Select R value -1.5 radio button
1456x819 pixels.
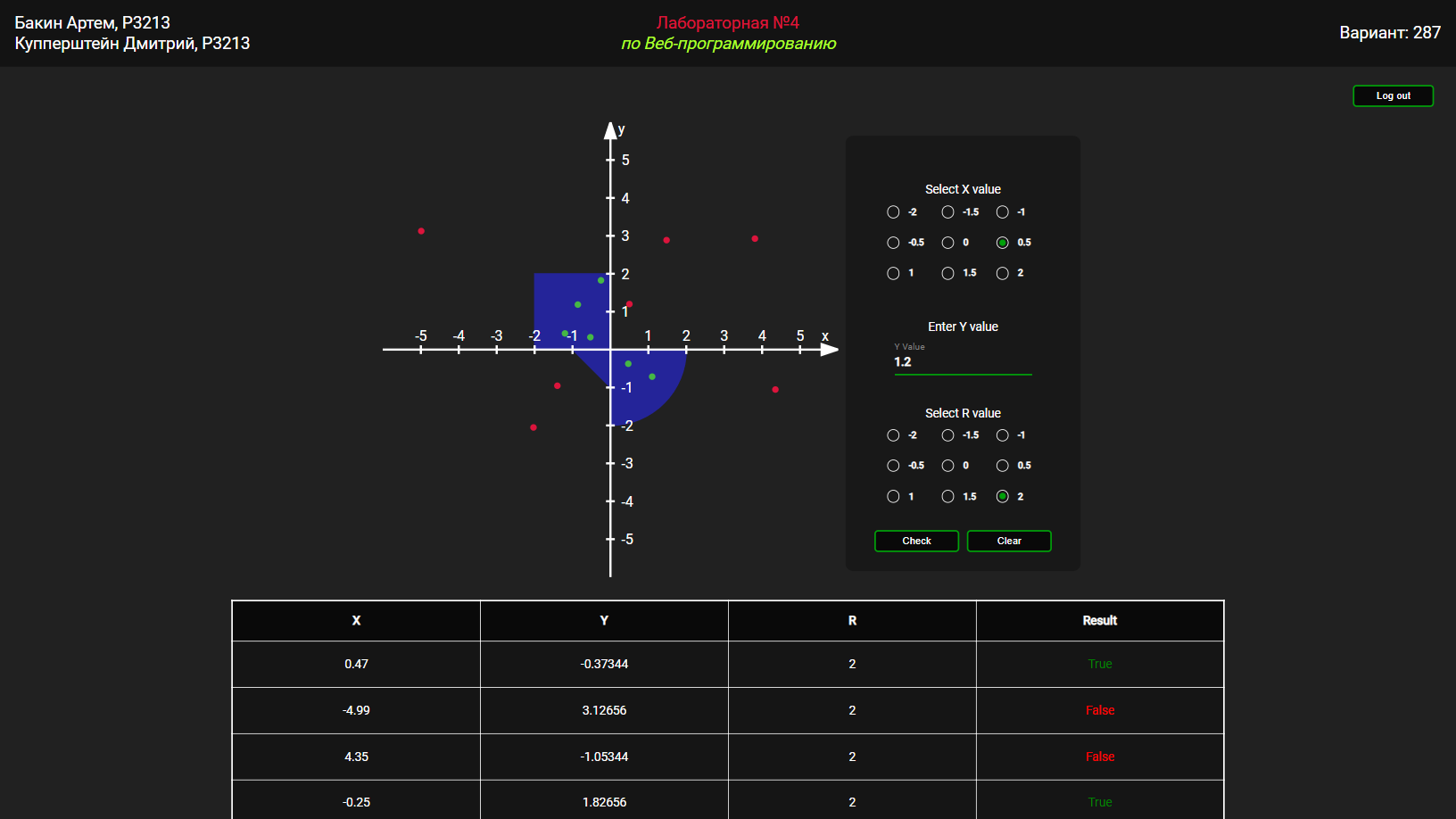[x=947, y=435]
